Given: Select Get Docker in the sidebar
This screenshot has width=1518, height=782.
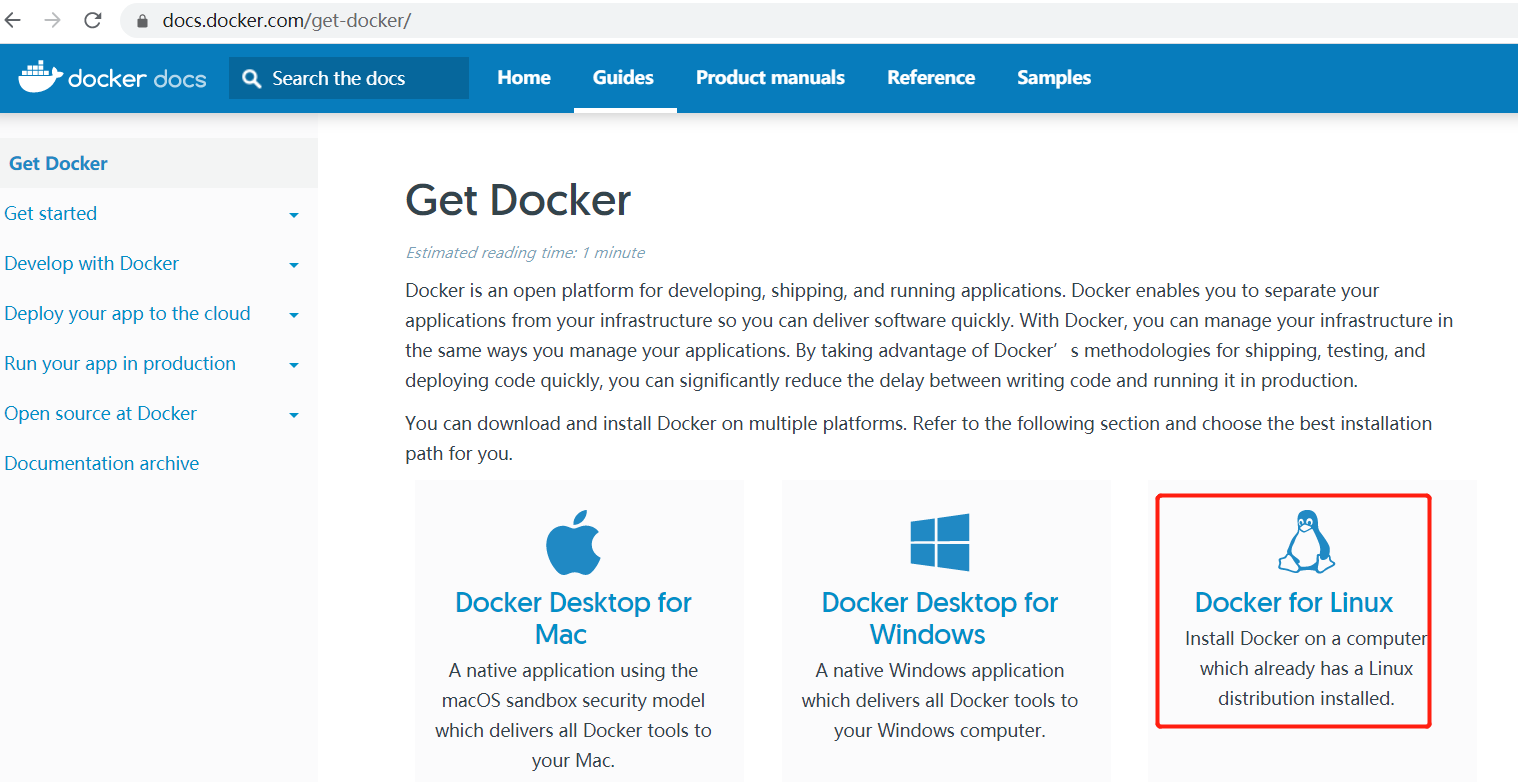Looking at the screenshot, I should (58, 163).
